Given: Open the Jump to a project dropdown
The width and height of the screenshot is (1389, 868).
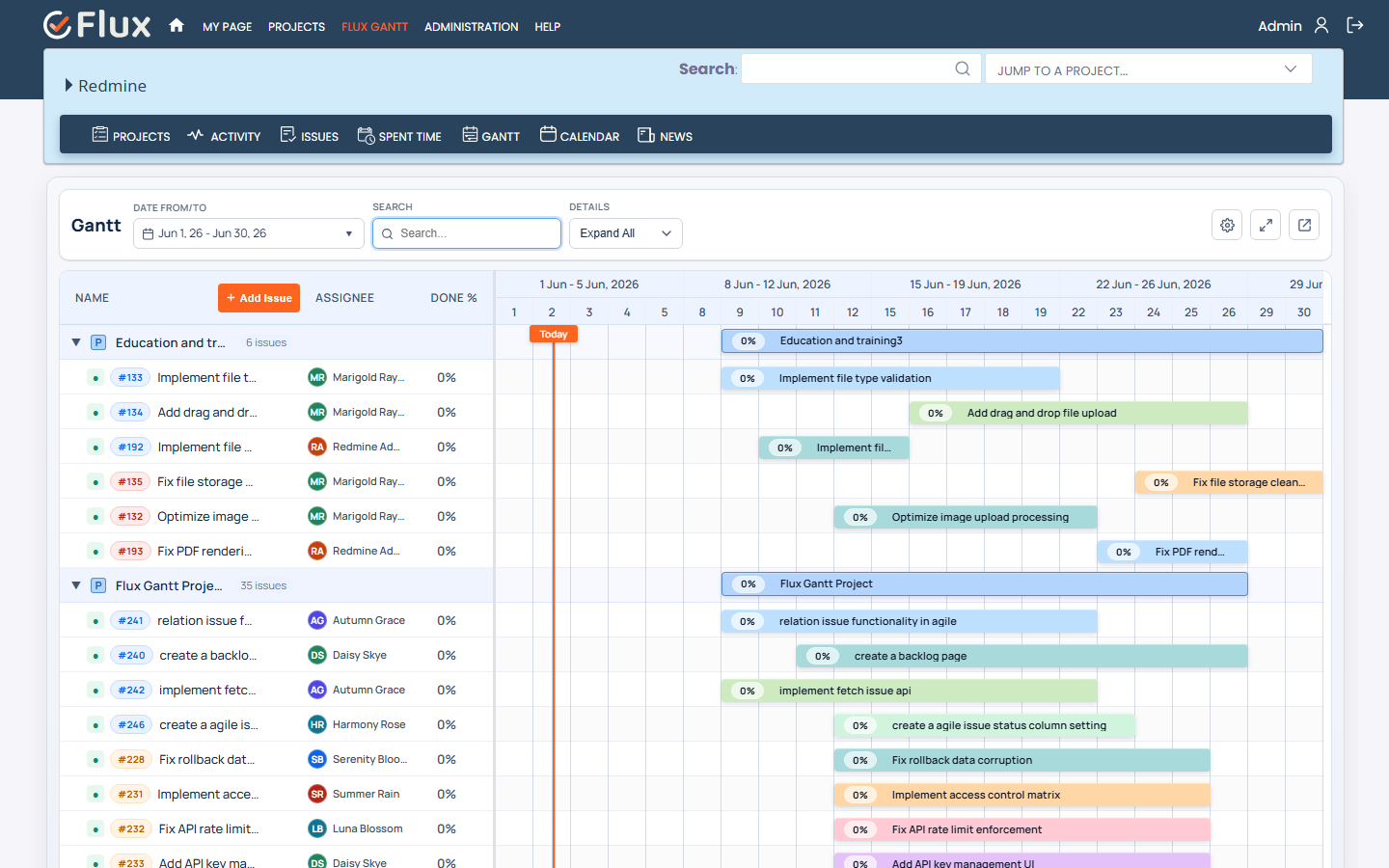Looking at the screenshot, I should pyautogui.click(x=1148, y=68).
